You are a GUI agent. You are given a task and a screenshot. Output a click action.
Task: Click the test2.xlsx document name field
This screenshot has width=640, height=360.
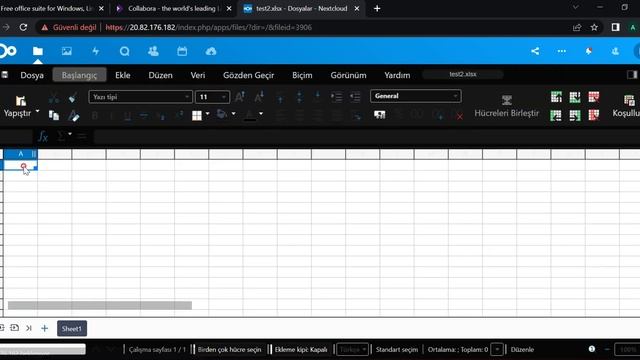[x=463, y=74]
